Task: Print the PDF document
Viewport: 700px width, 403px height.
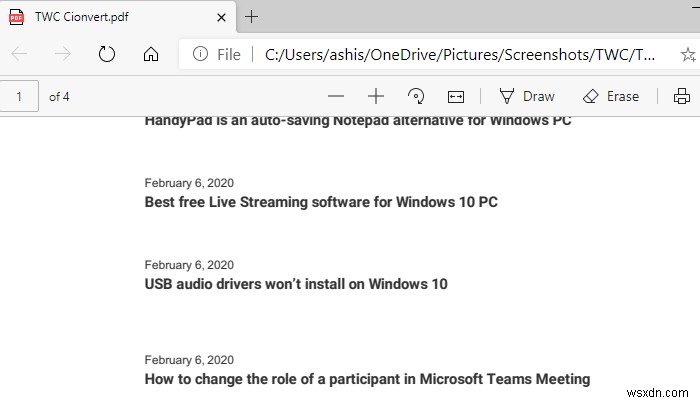Action: tap(682, 96)
